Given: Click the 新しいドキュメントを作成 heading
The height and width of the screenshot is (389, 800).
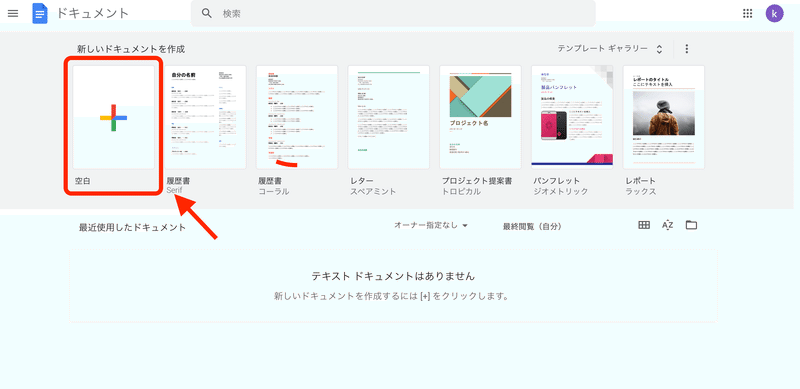Looking at the screenshot, I should click(x=131, y=50).
